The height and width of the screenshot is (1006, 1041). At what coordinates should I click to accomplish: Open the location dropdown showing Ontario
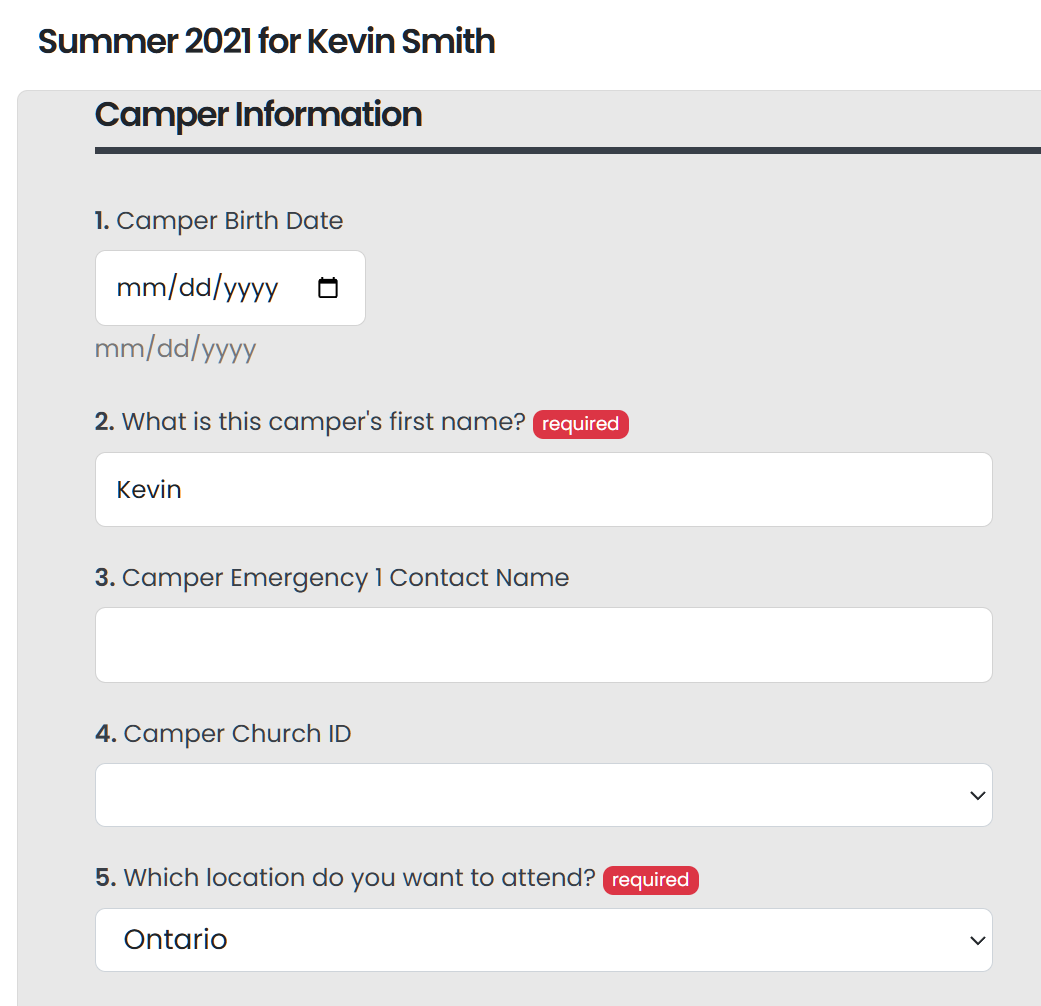click(543, 940)
